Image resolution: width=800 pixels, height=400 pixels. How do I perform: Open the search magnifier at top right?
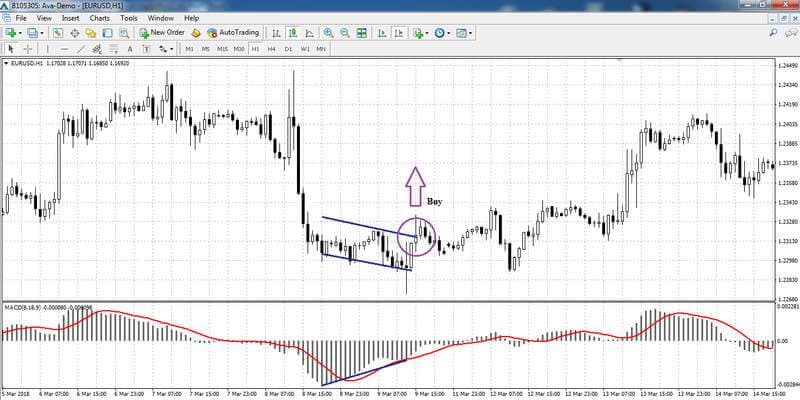pos(773,33)
